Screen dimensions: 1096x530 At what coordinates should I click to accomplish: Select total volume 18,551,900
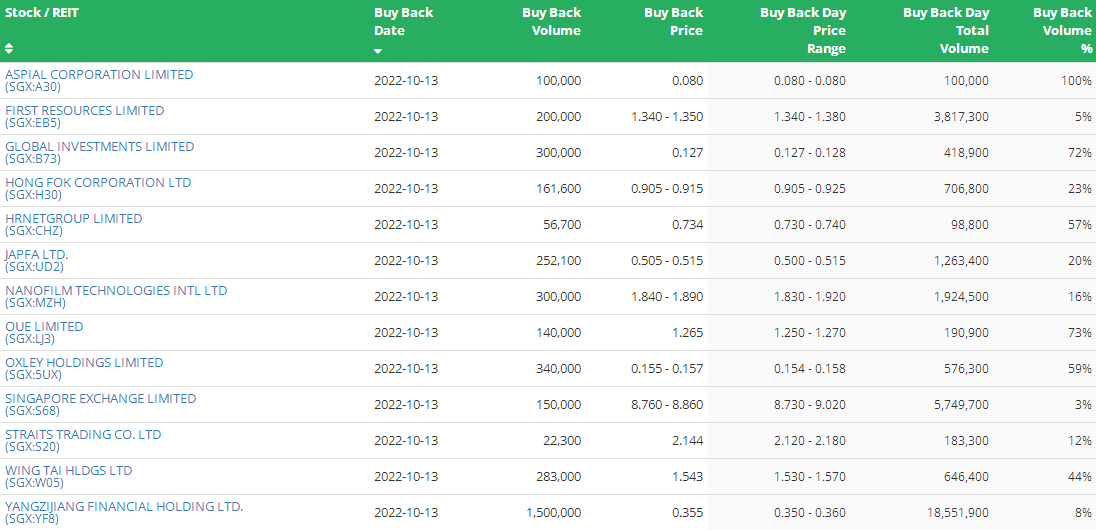click(x=958, y=513)
